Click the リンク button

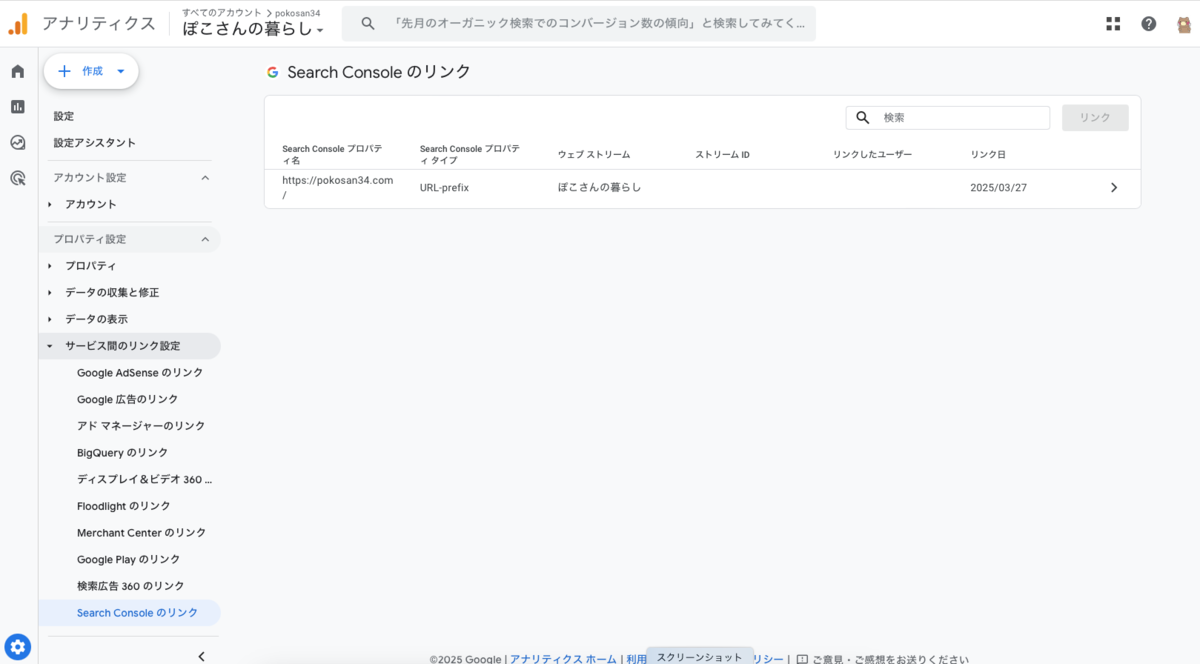pos(1095,118)
